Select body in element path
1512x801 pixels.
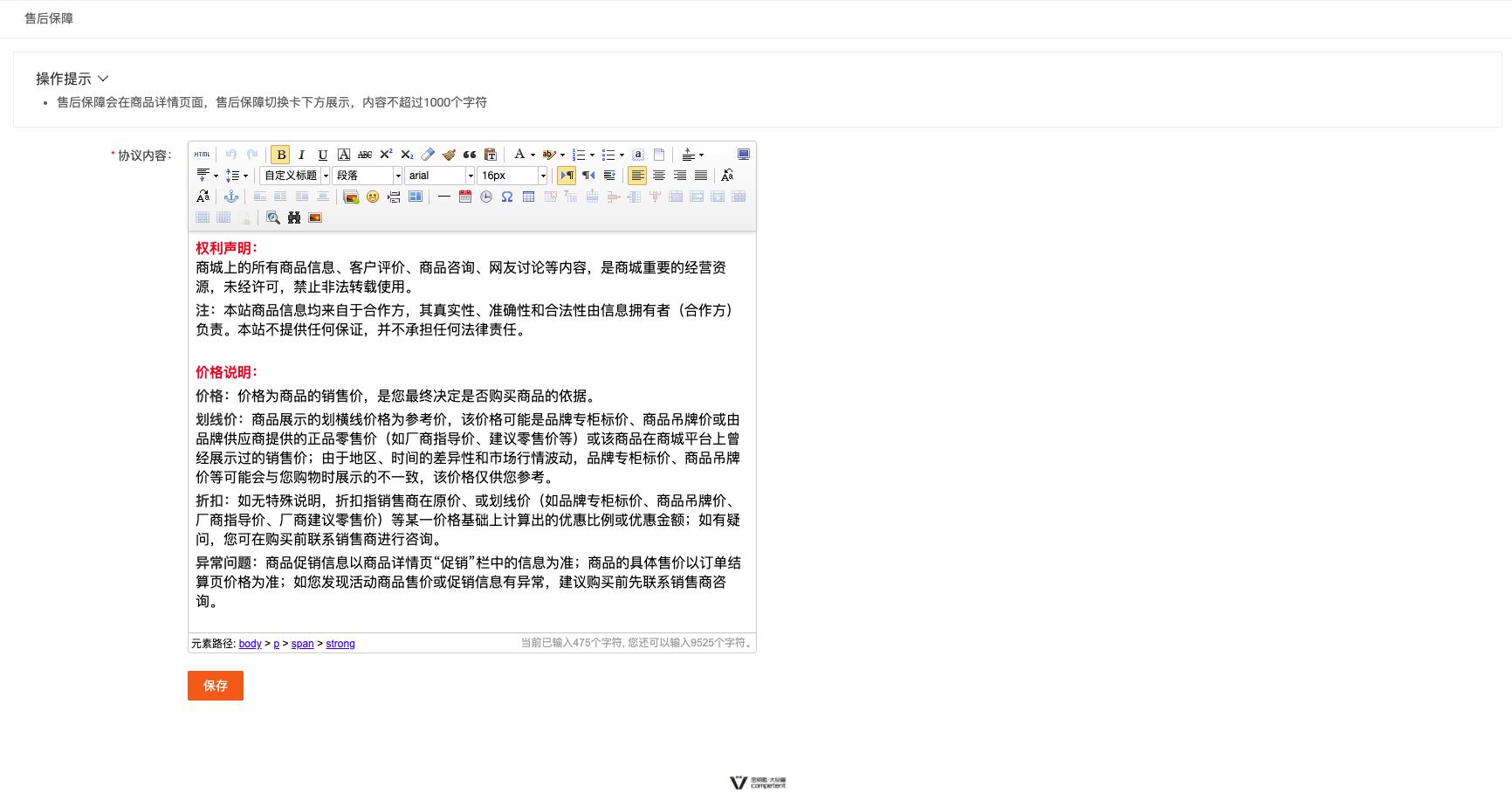coord(251,644)
